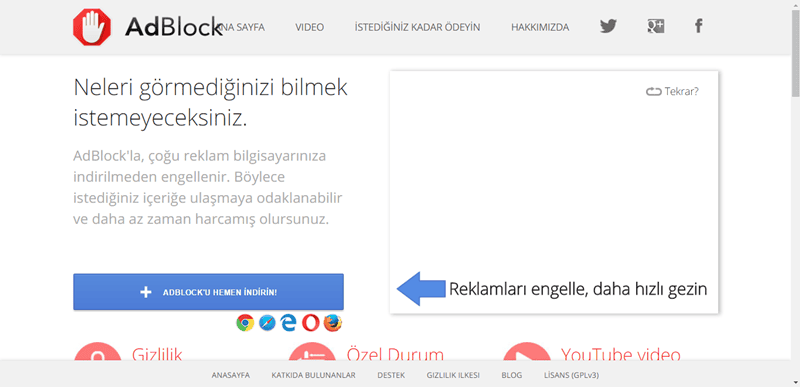Click the Safari browser icon

coord(267,323)
